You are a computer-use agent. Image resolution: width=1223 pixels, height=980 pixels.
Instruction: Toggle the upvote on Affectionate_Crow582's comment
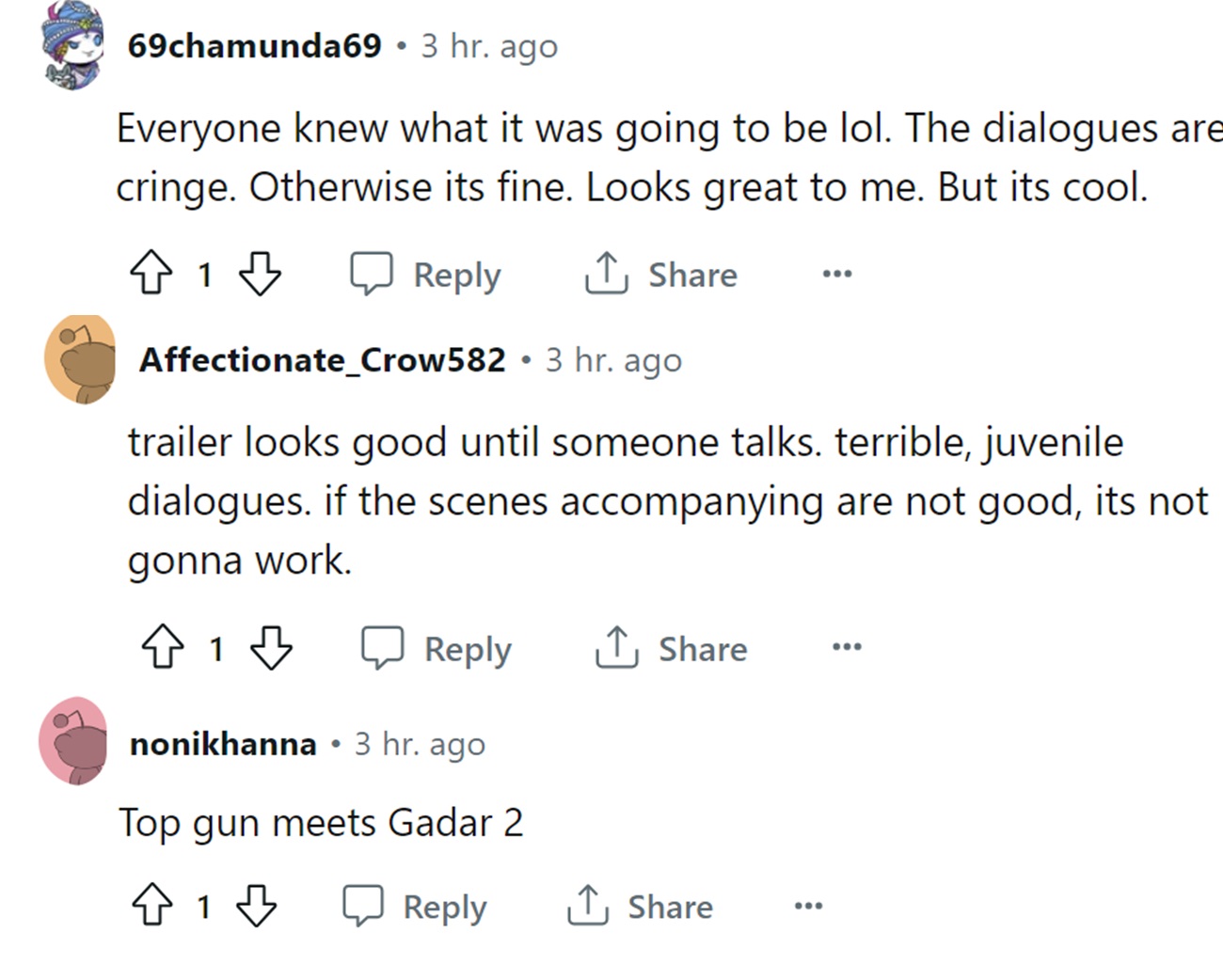pyautogui.click(x=165, y=648)
